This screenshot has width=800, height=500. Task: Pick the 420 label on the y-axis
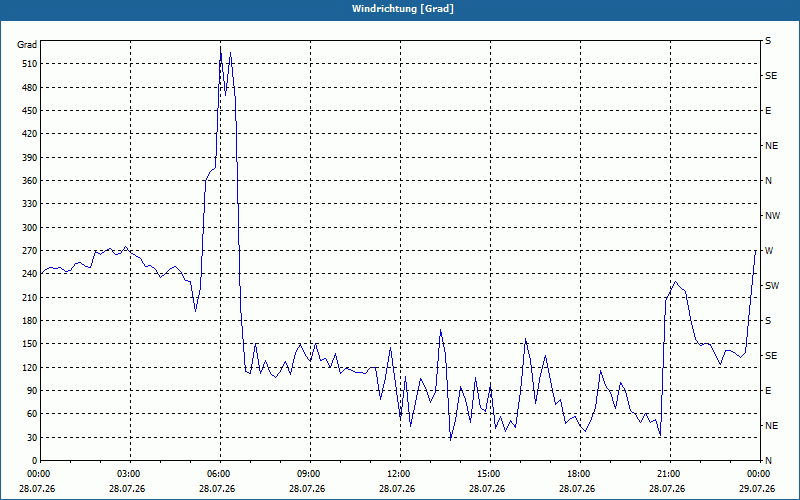pyautogui.click(x=30, y=134)
